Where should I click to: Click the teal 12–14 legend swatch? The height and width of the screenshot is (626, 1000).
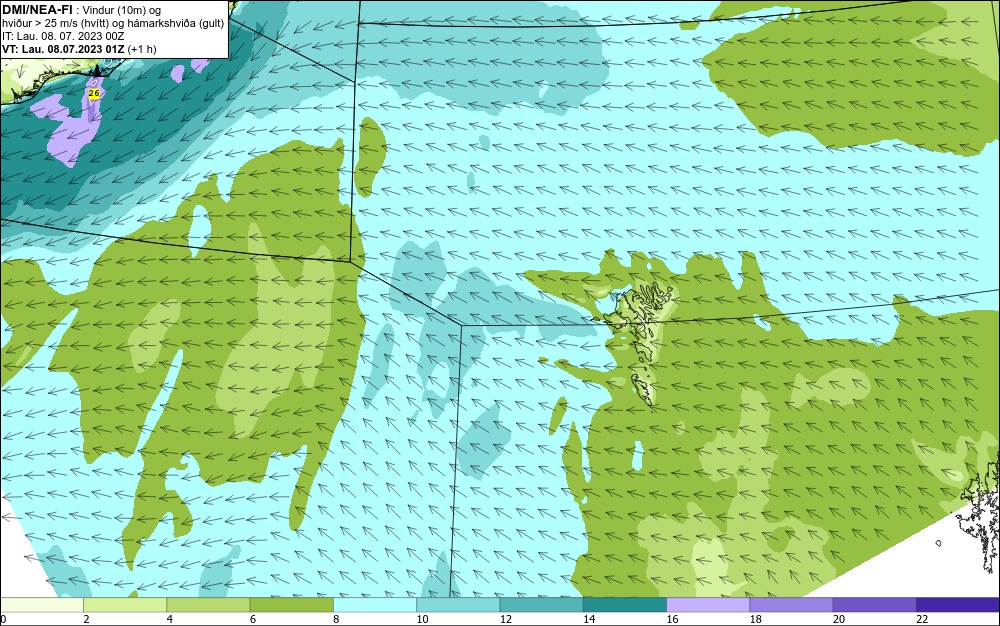tap(541, 605)
